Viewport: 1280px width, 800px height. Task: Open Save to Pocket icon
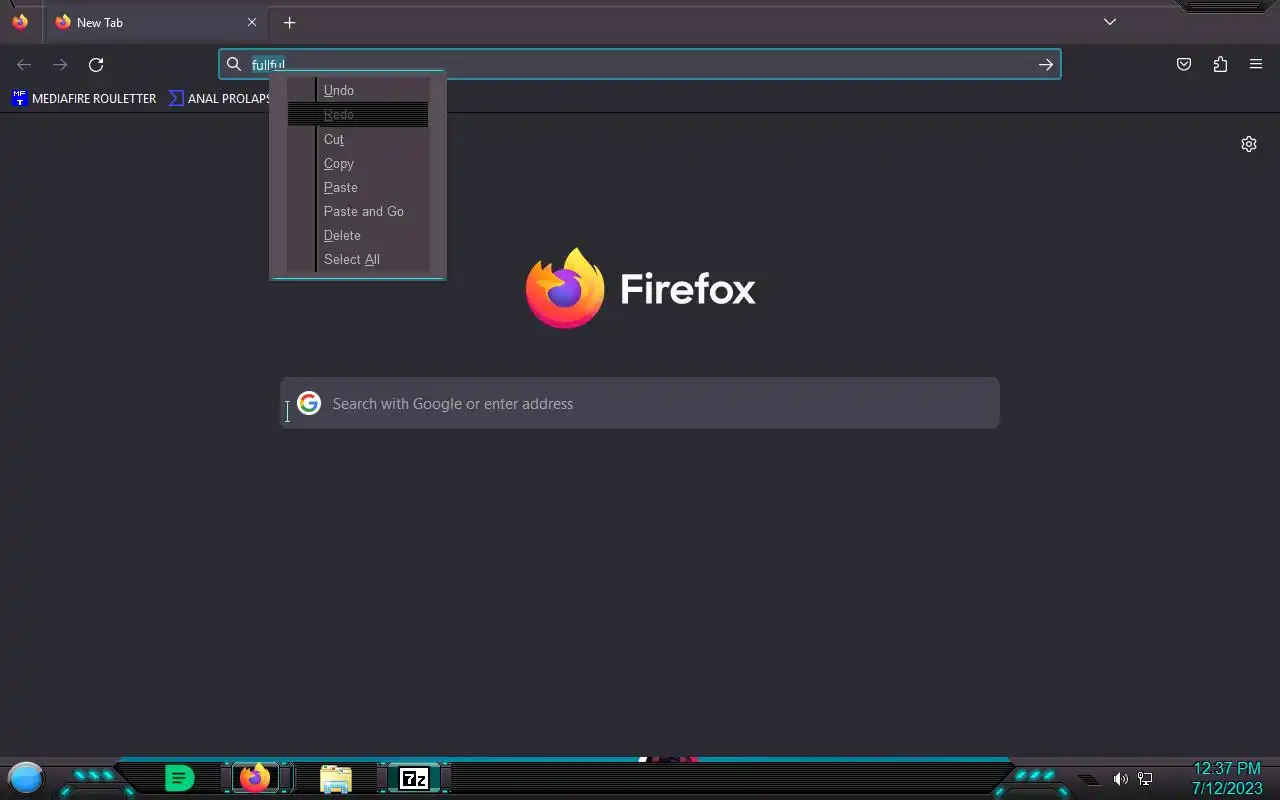point(1184,65)
